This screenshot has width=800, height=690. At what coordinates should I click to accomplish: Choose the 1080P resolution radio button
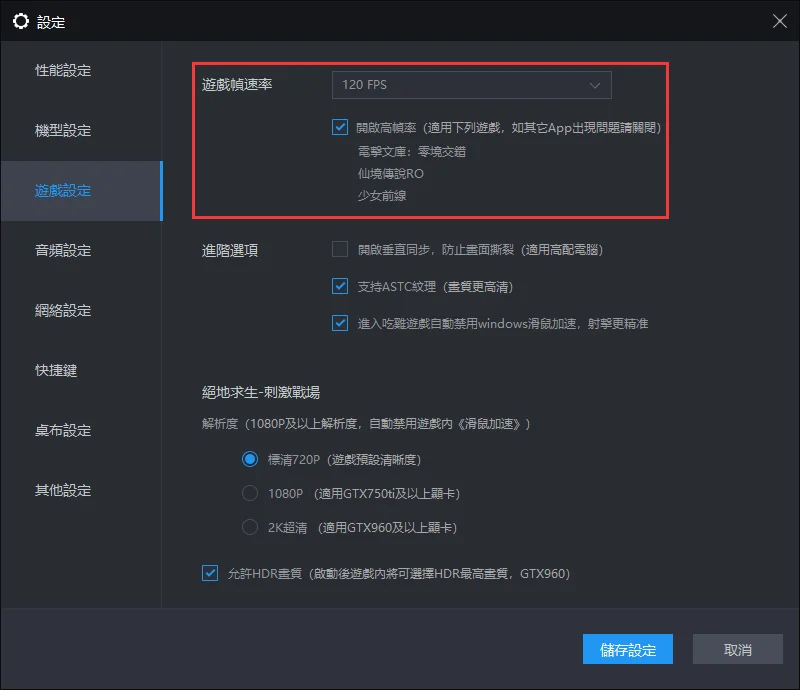point(250,493)
